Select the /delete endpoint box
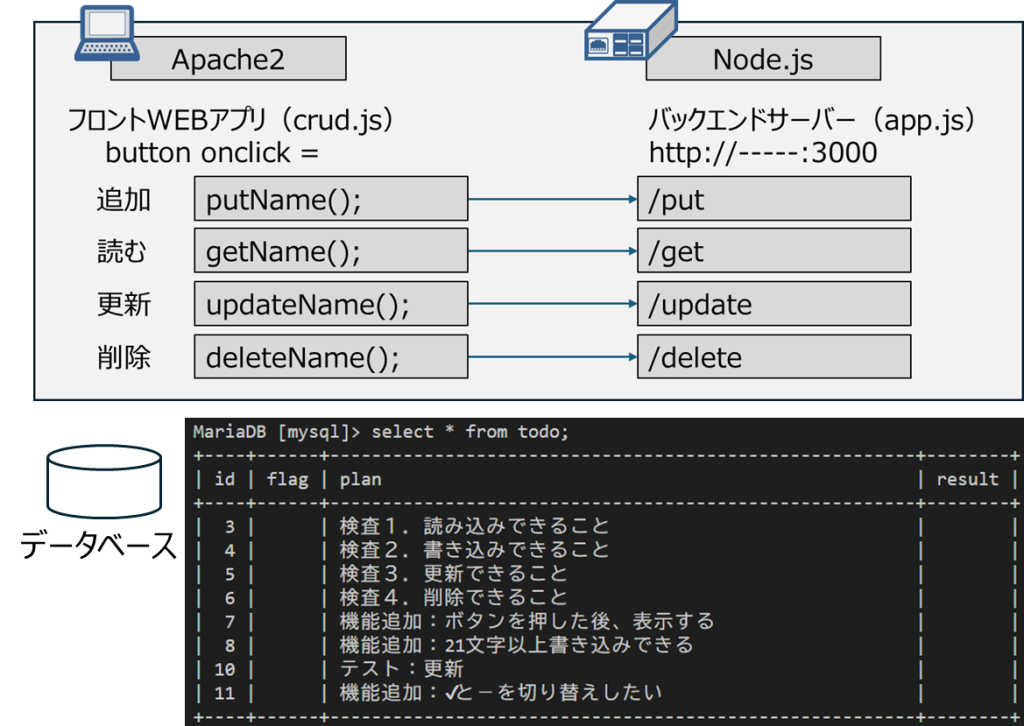The image size is (1024, 726). point(774,356)
